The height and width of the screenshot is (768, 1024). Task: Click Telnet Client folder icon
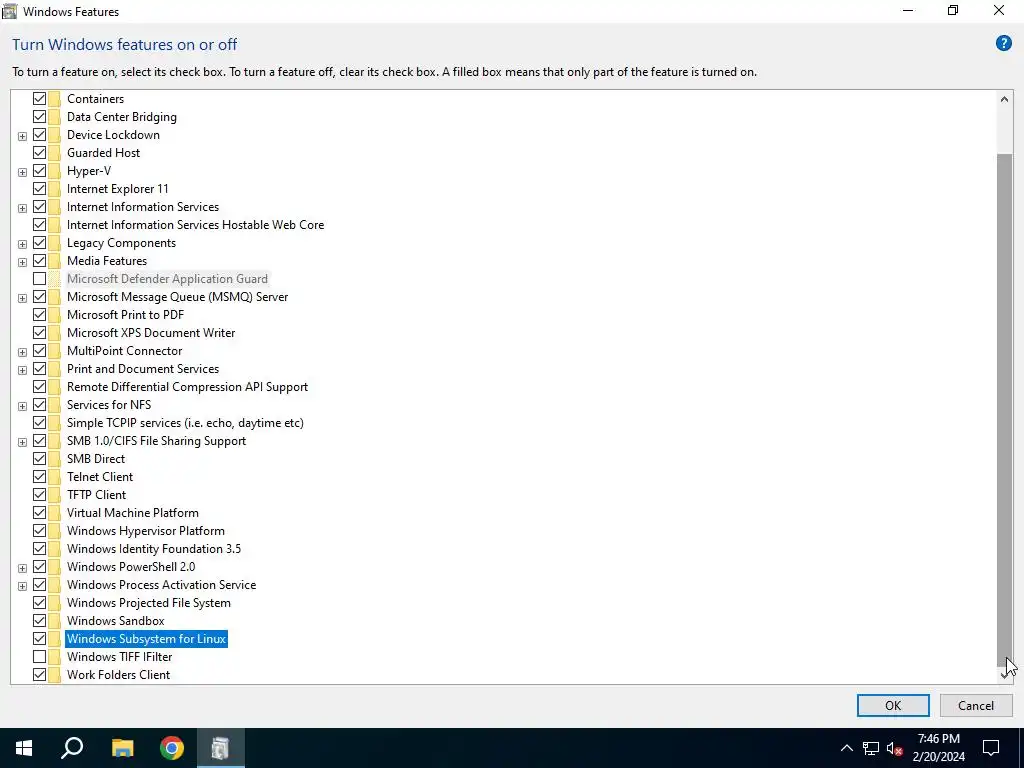pos(54,477)
